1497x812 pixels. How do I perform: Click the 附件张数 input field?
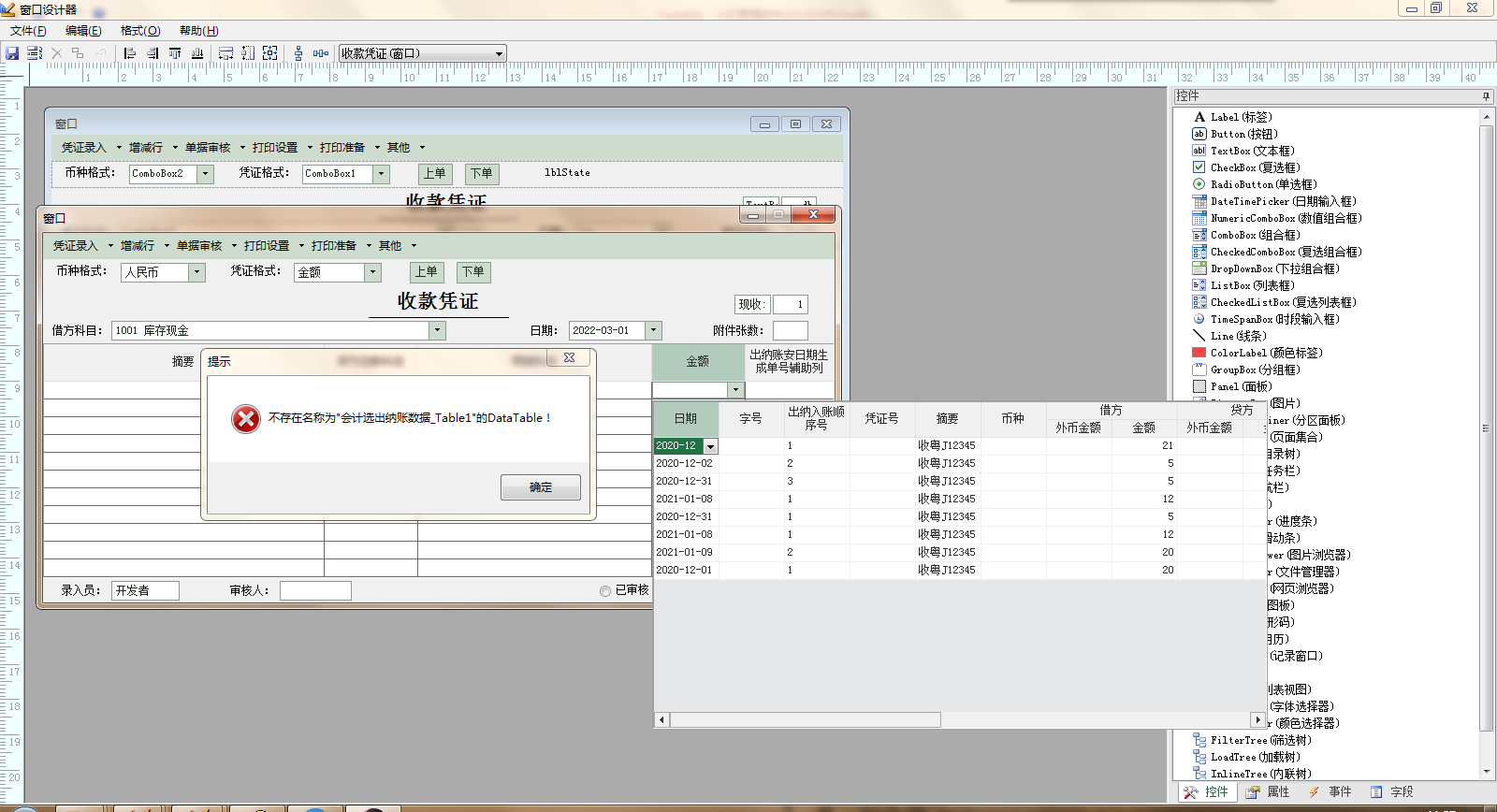[791, 330]
